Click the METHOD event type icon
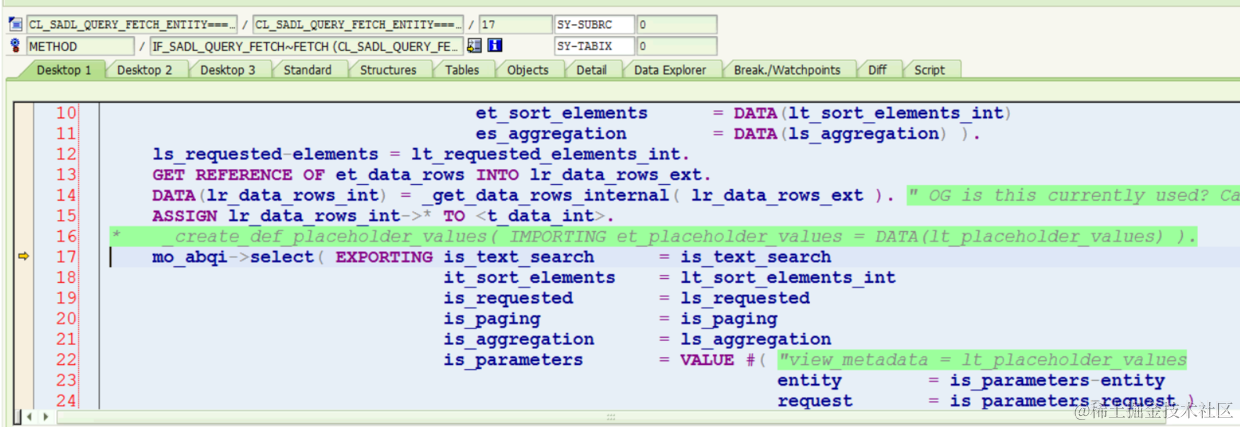The height and width of the screenshot is (427, 1240). 15,46
